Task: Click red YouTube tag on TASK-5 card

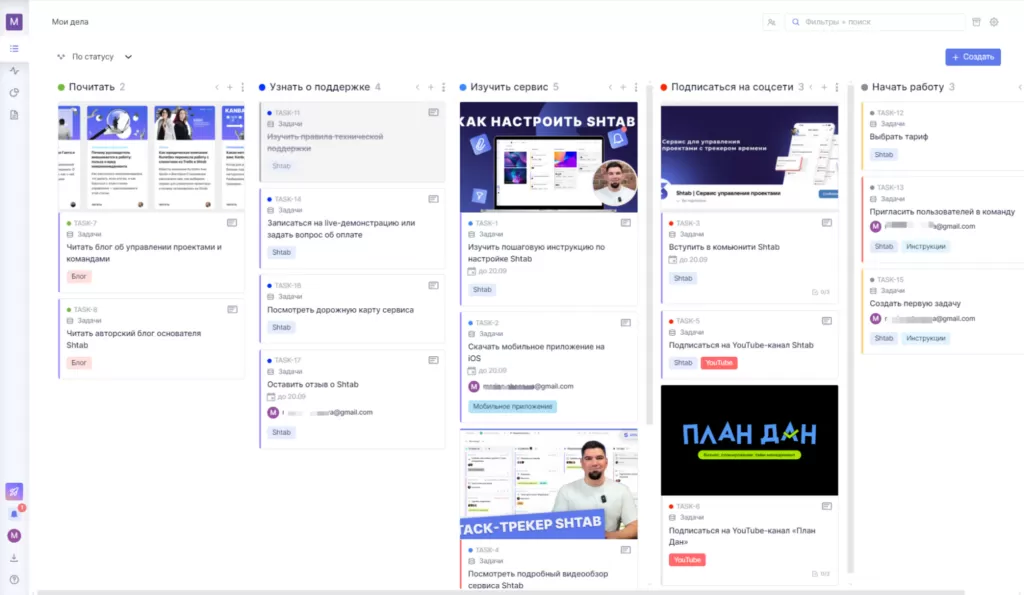Action: [x=719, y=362]
